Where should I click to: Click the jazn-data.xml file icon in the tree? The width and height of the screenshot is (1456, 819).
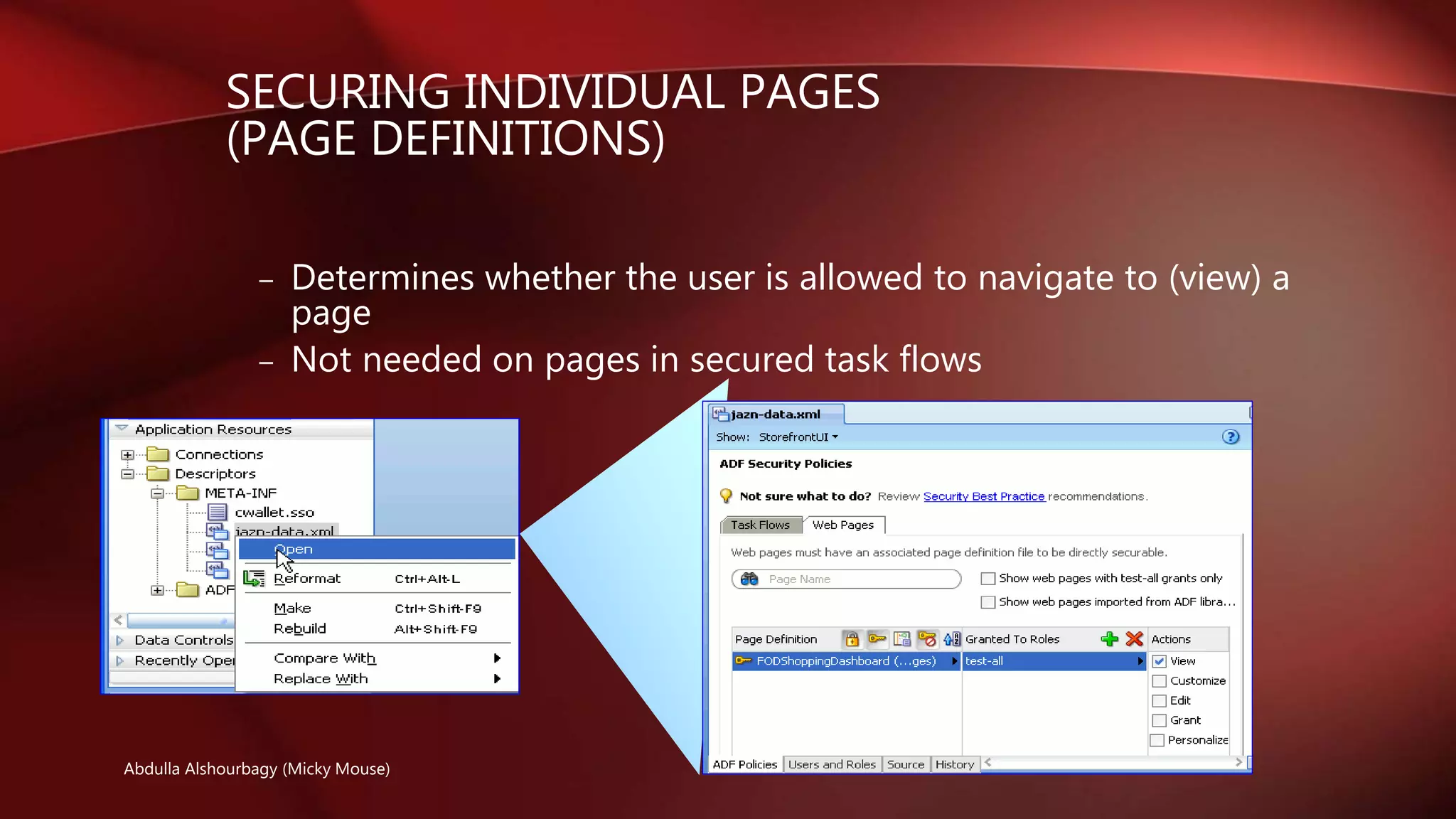(217, 531)
